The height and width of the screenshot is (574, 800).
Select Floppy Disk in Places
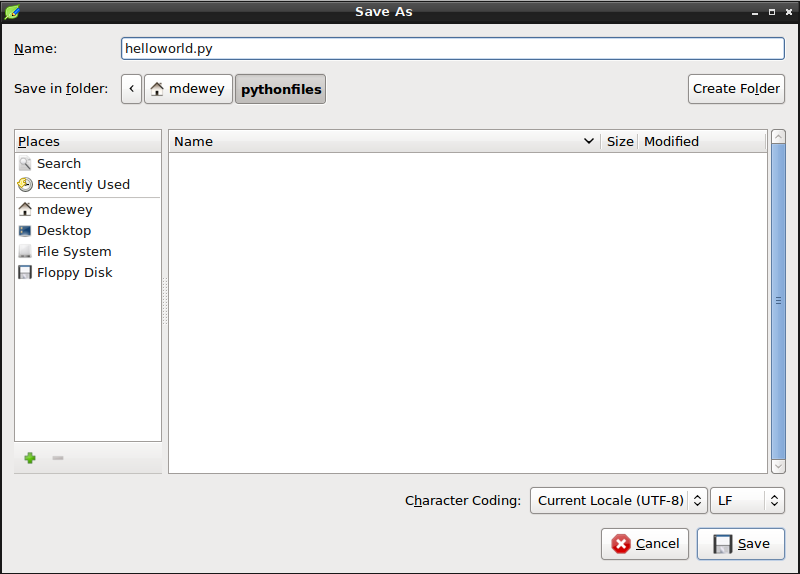[88, 272]
